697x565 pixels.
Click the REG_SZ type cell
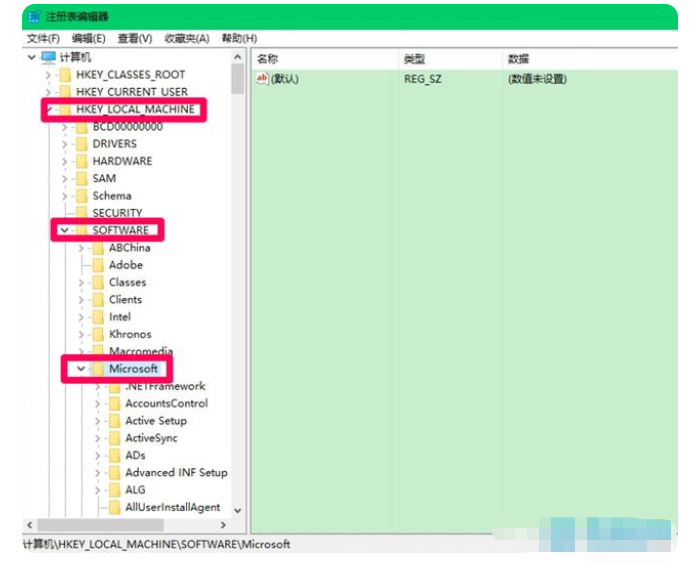tap(423, 79)
